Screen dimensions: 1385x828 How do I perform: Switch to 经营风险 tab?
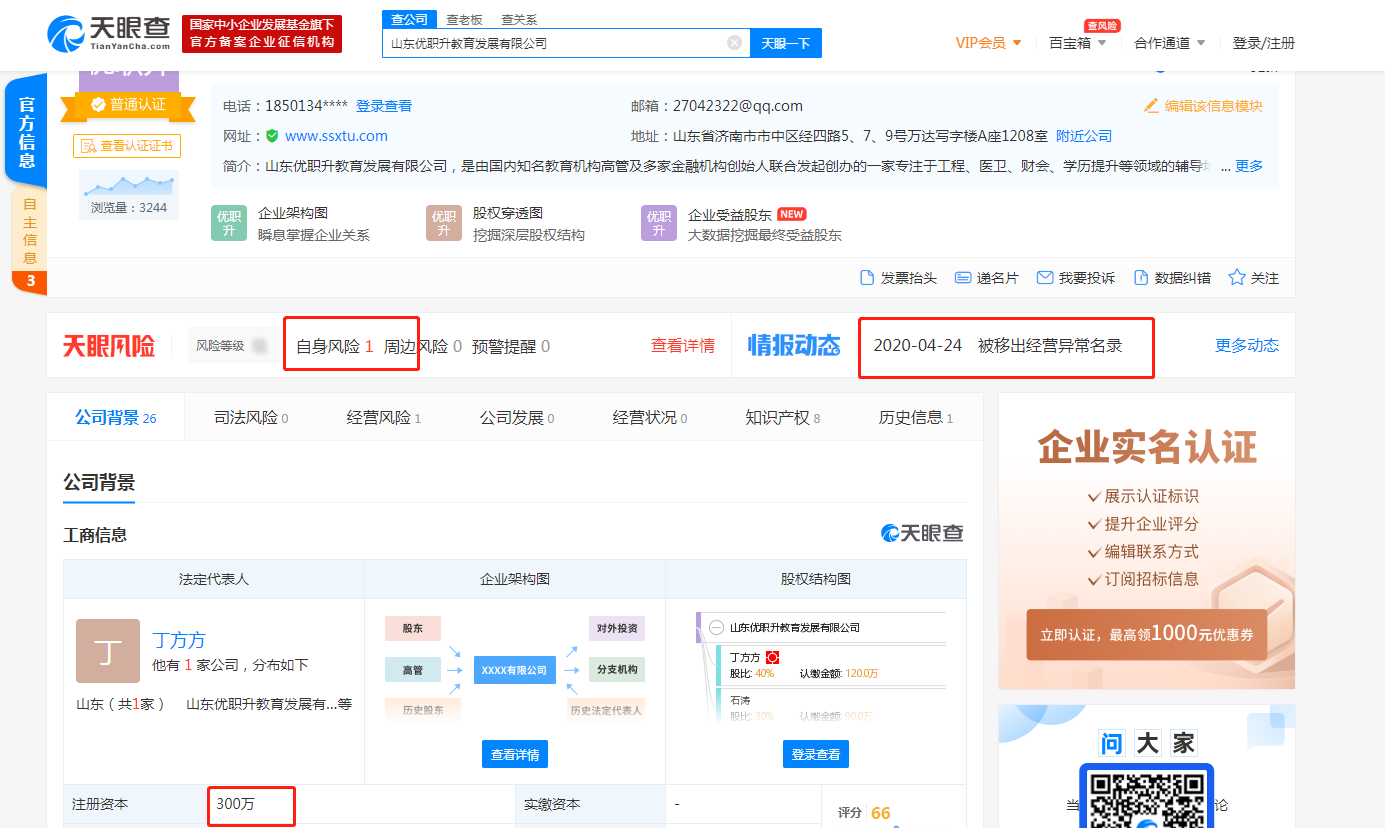pyautogui.click(x=384, y=418)
